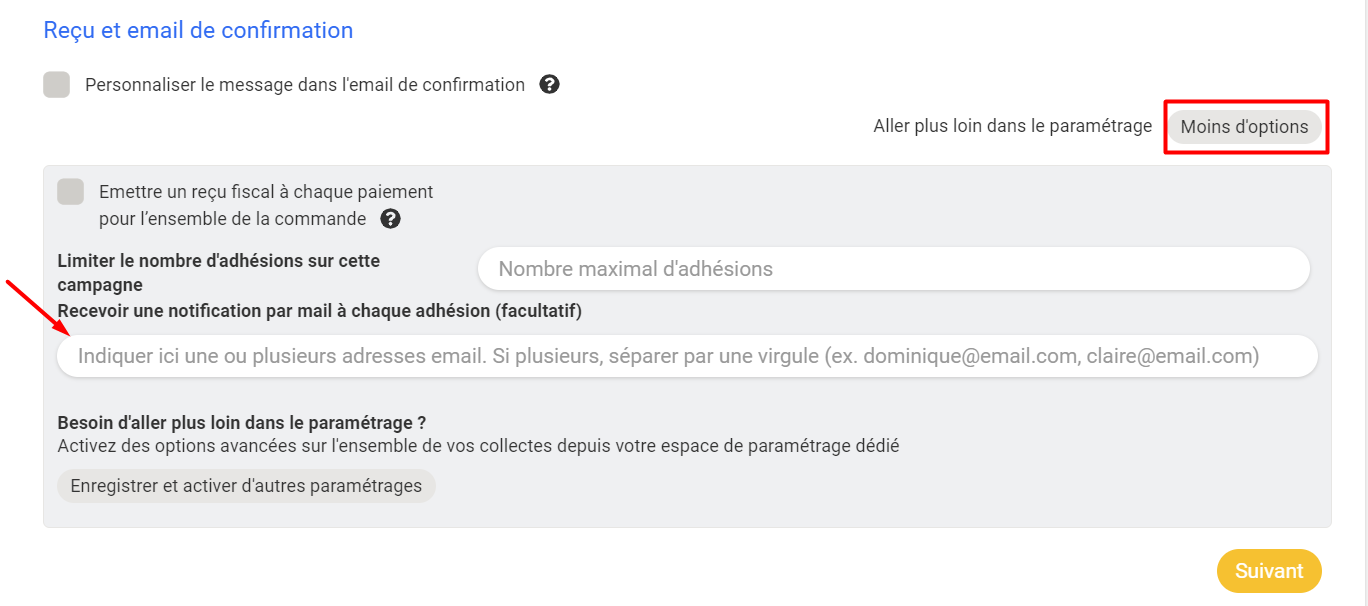
Task: Click the Recevoir une notification par mail label
Action: click(x=320, y=311)
